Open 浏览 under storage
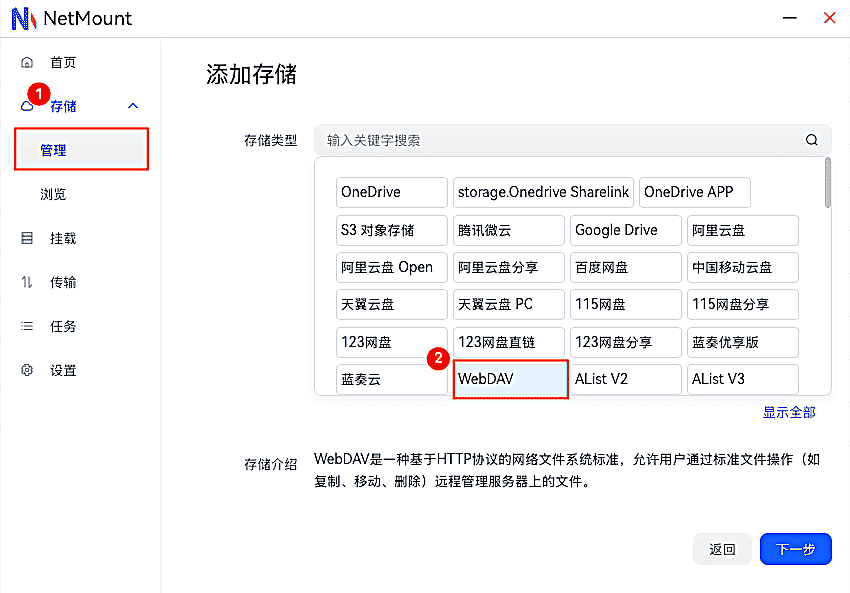This screenshot has width=850, height=593. pos(53,194)
